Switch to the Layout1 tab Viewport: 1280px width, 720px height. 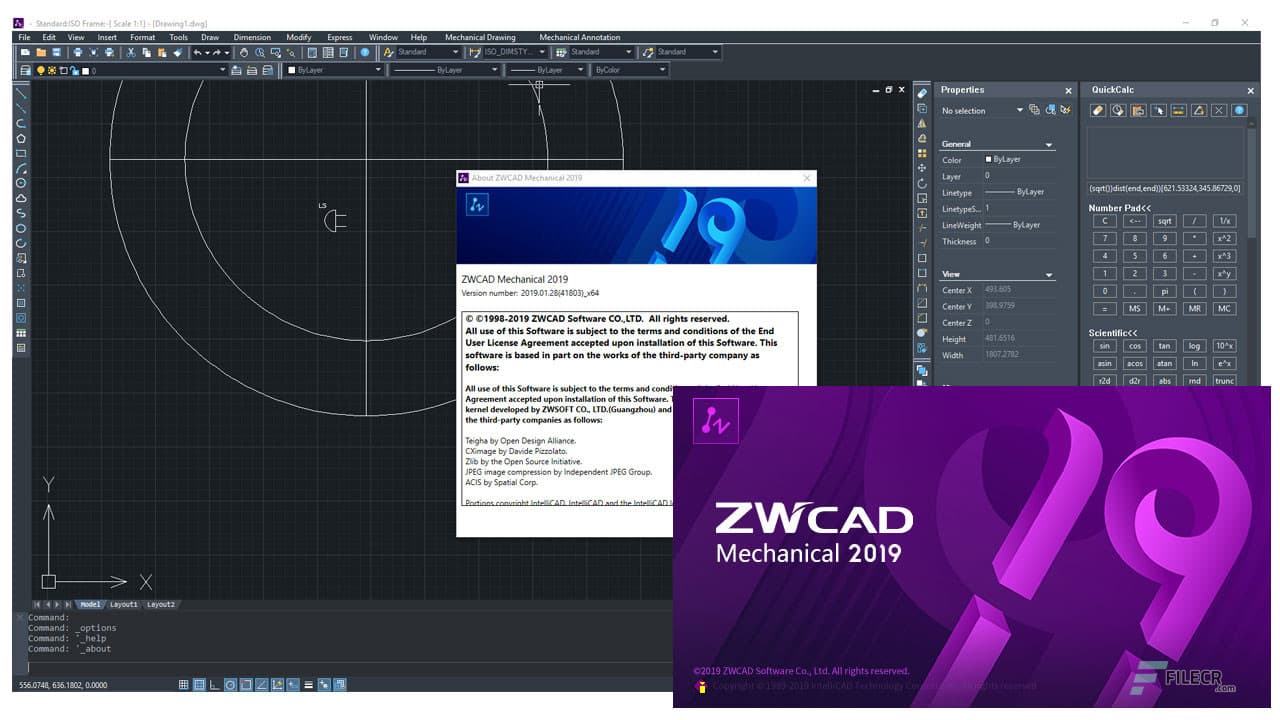tap(123, 604)
